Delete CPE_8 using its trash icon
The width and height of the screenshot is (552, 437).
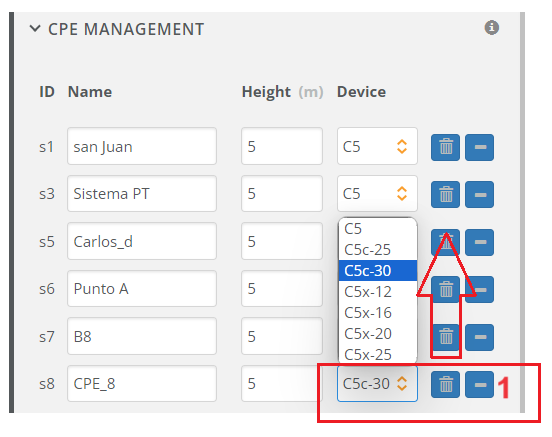click(445, 384)
